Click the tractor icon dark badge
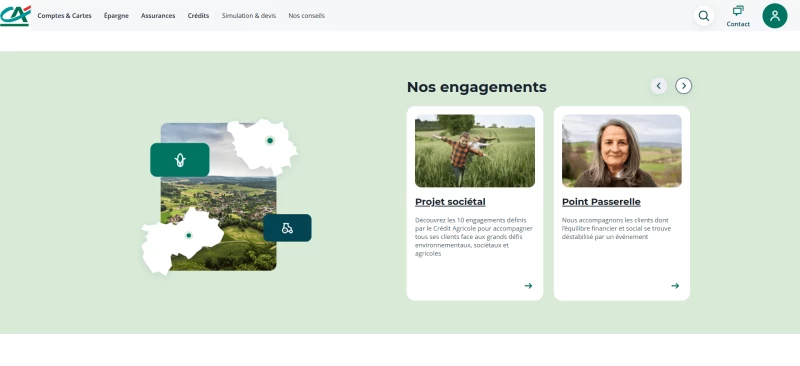 tap(287, 228)
